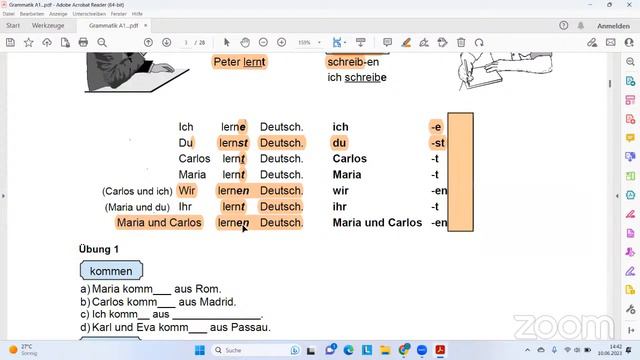The image size is (640, 360).
Task: Activate the Hand pan tool
Action: pos(245,42)
